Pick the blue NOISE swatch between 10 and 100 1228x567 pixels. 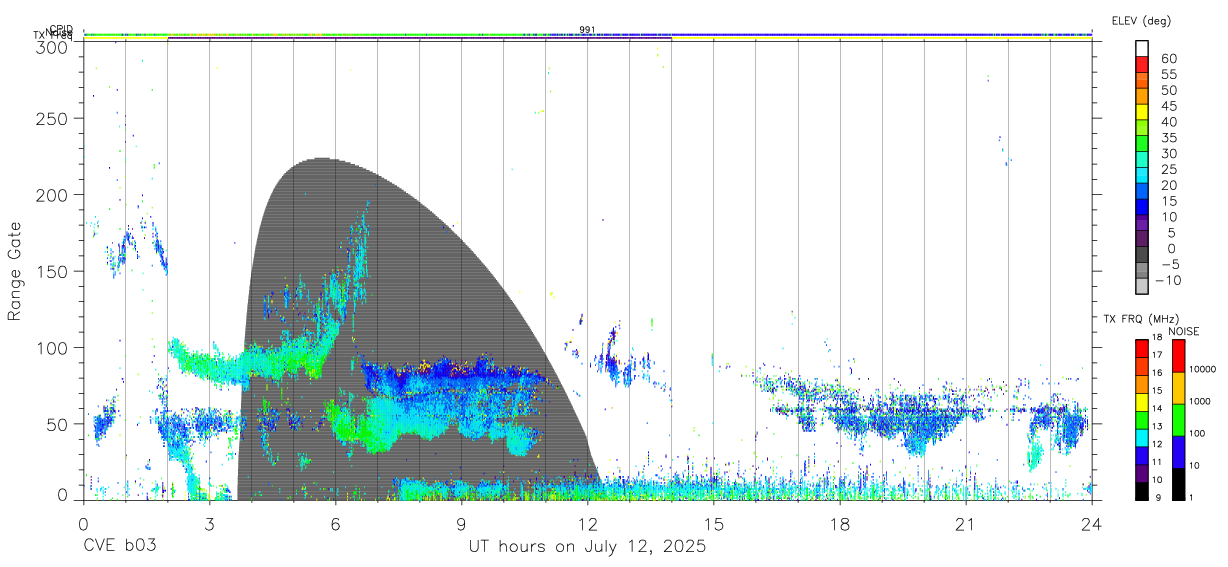coord(1178,451)
